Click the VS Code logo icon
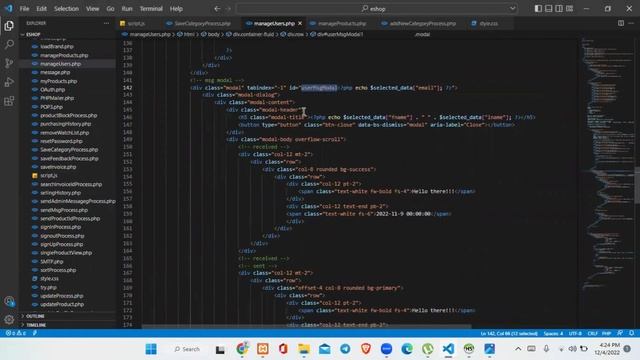640x360 pixels. coord(9,8)
